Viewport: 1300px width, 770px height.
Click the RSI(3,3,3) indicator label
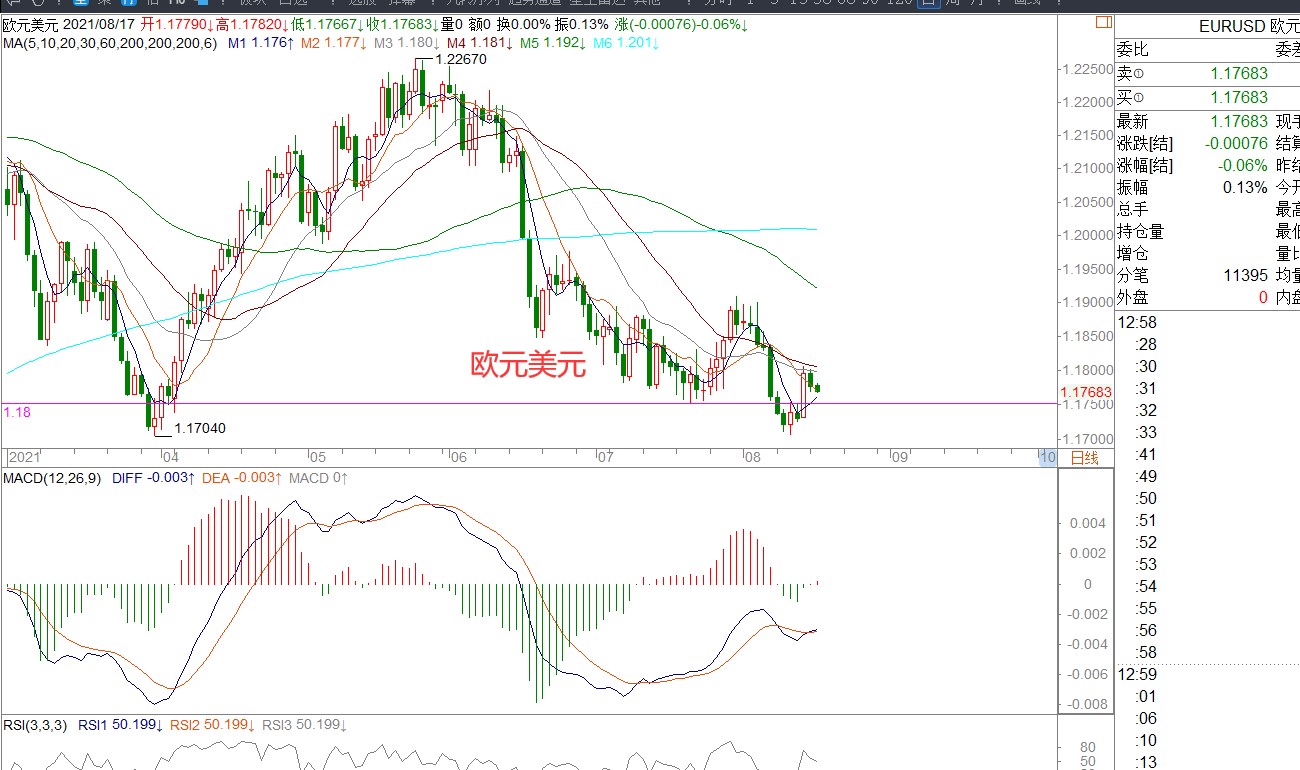pos(35,724)
